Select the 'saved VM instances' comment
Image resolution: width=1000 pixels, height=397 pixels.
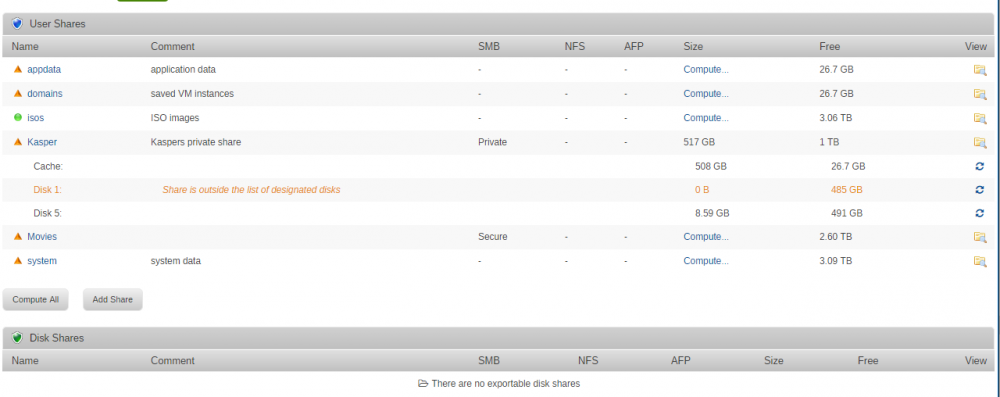(192, 94)
